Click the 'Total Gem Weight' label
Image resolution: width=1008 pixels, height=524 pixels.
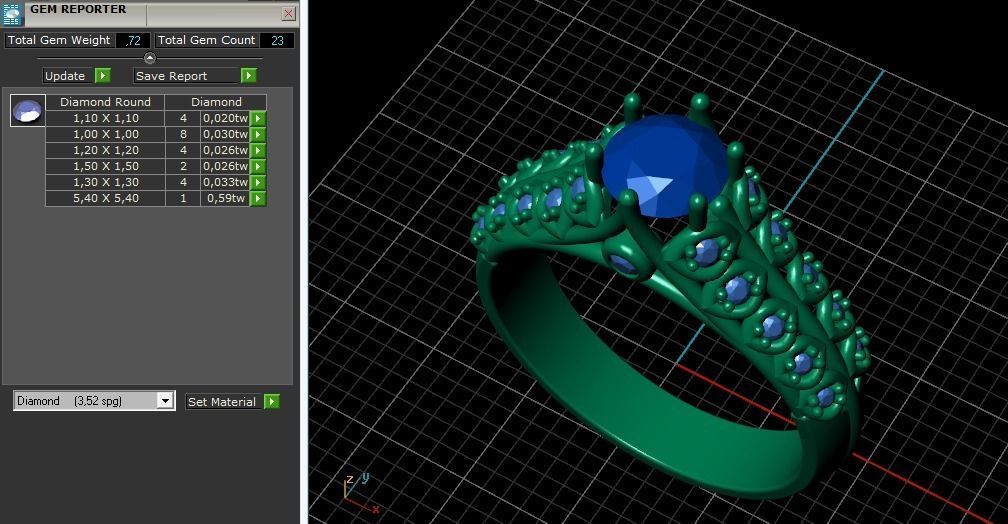click(x=59, y=41)
